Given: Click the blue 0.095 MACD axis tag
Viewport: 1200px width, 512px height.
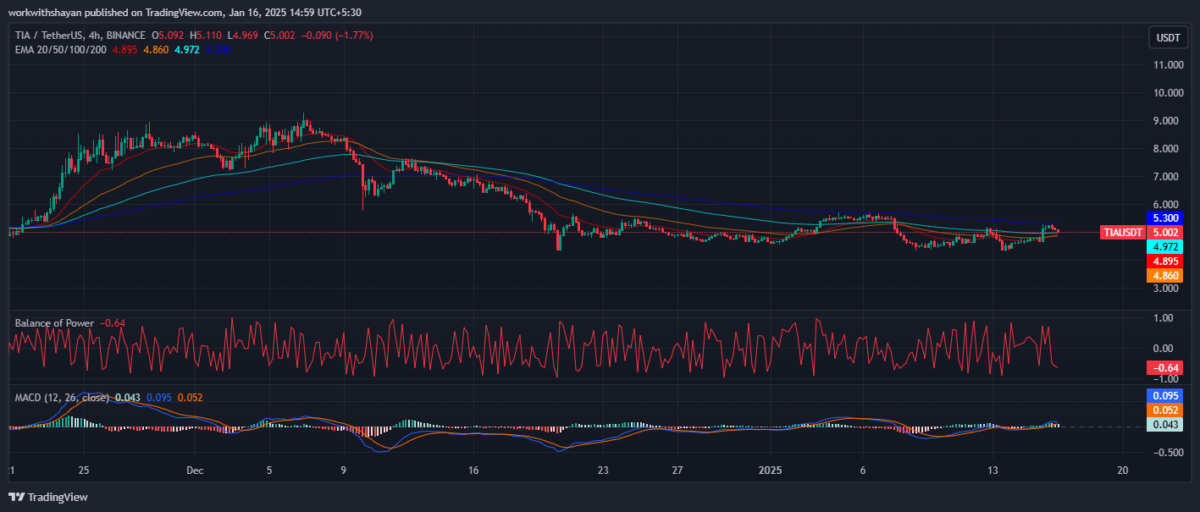Looking at the screenshot, I should [1166, 396].
